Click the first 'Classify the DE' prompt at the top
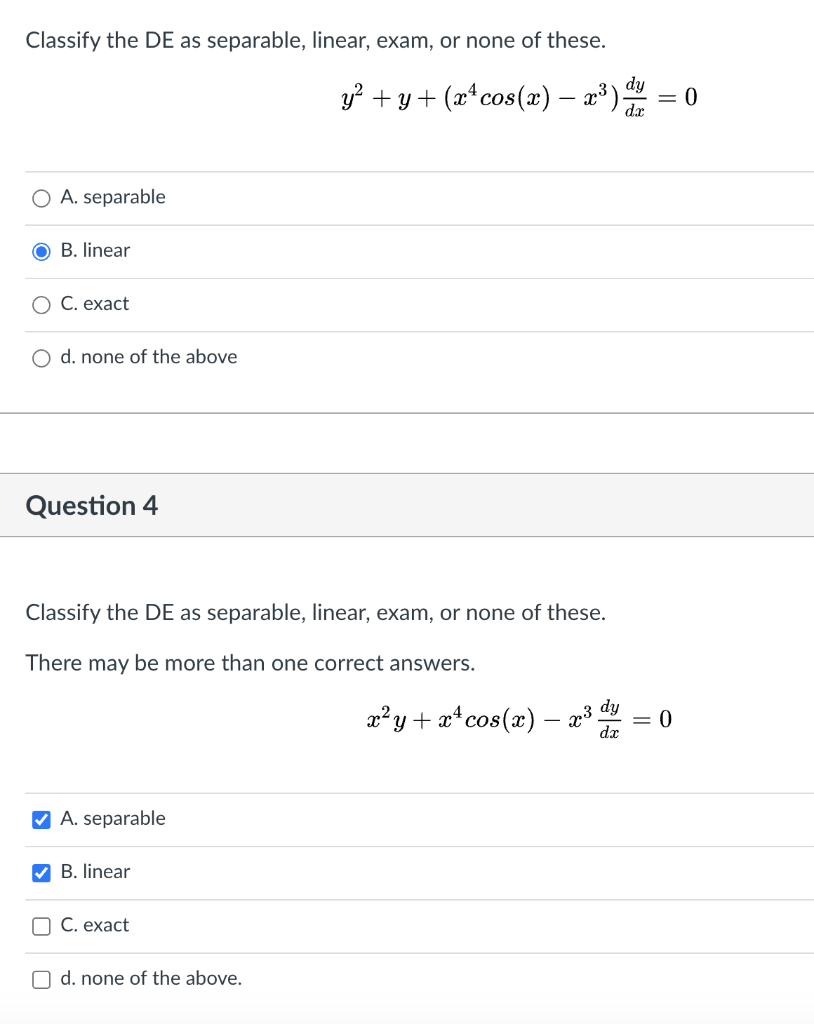Viewport: 814px width, 1024px height. pyautogui.click(x=316, y=40)
